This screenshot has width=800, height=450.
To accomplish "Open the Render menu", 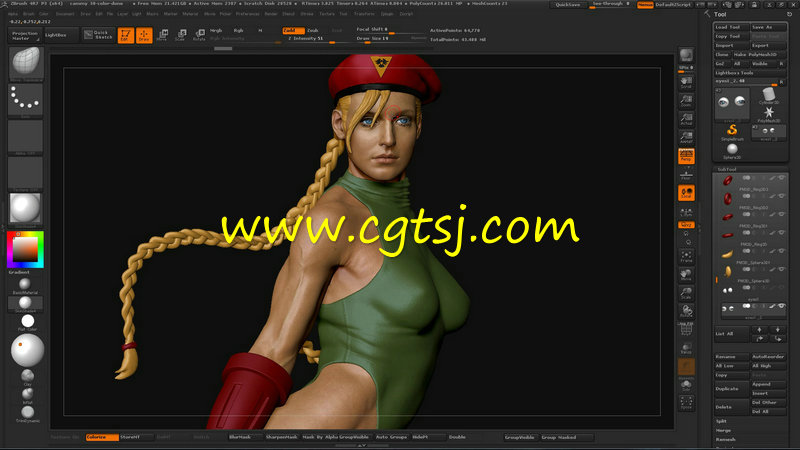I will coord(271,14).
